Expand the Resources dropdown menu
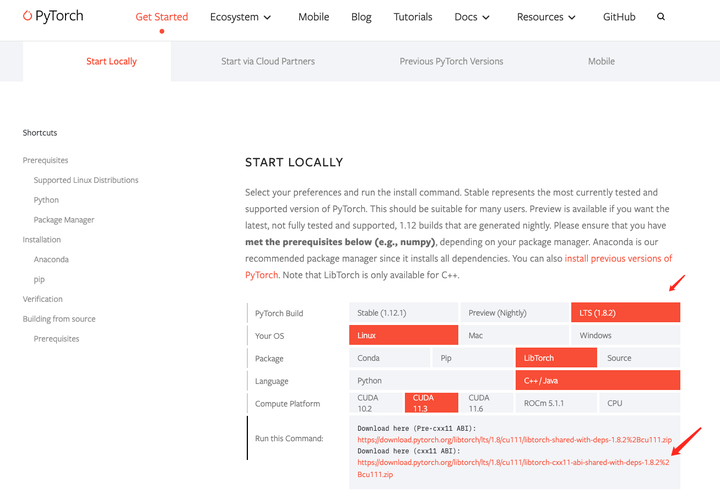 (x=545, y=17)
